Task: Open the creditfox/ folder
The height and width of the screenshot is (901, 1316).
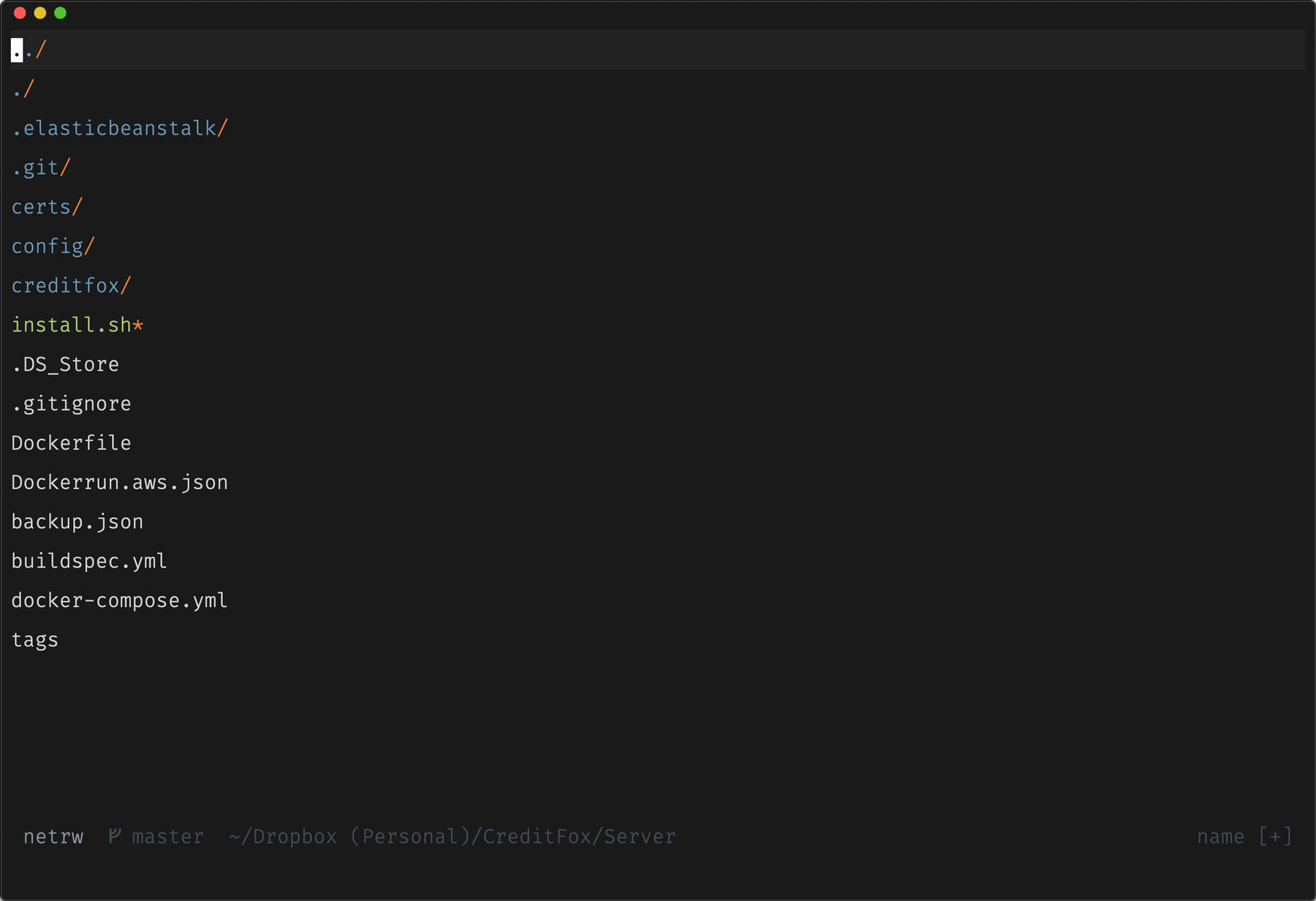Action: [72, 286]
